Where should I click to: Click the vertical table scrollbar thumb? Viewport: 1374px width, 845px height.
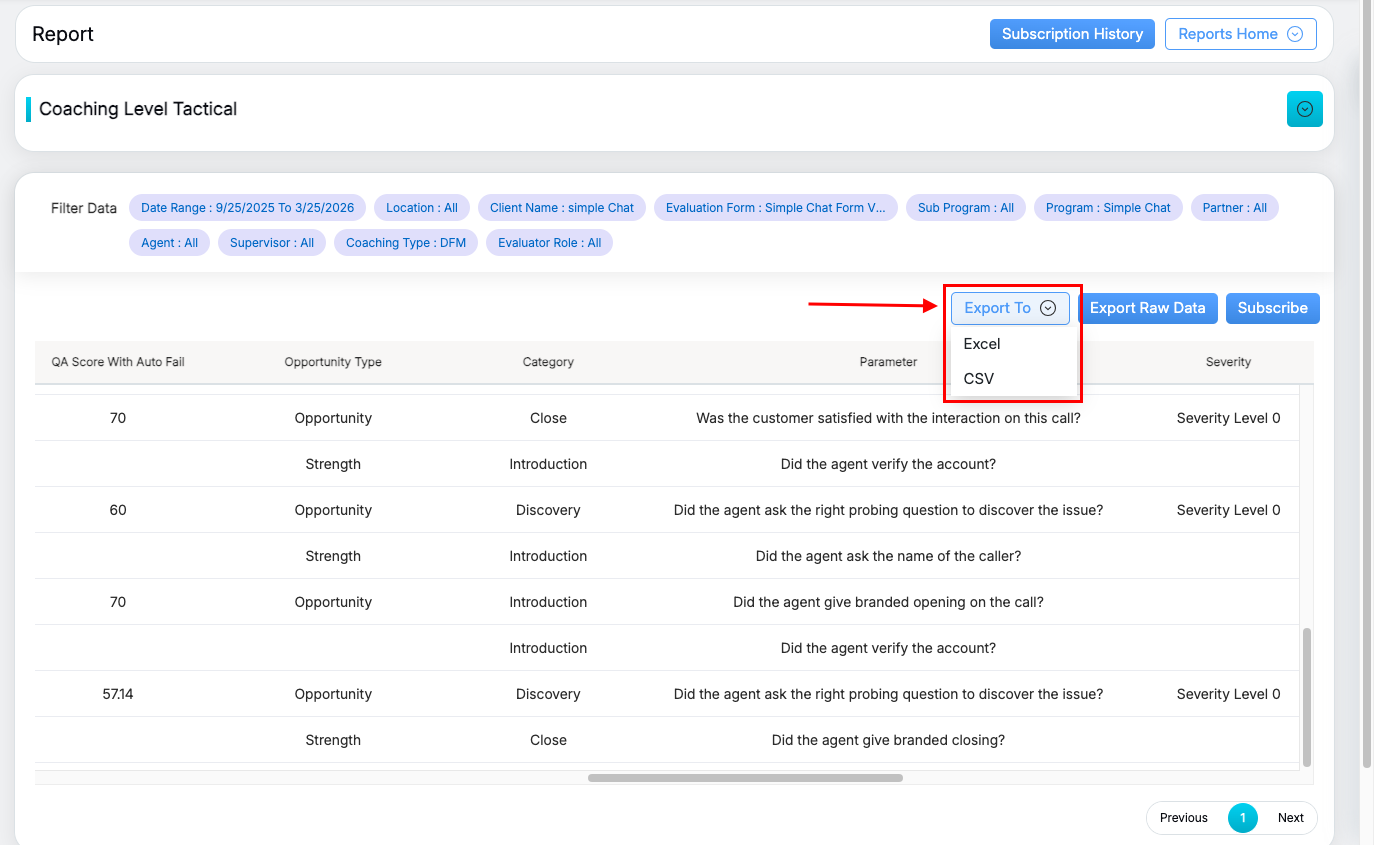click(x=1306, y=696)
